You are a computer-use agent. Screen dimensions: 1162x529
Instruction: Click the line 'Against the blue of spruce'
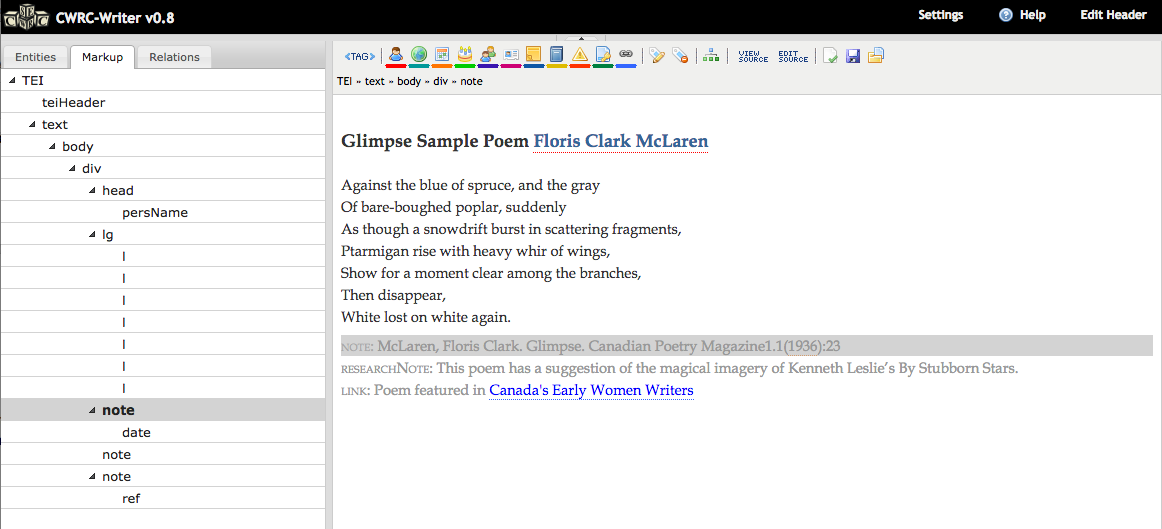pos(471,185)
